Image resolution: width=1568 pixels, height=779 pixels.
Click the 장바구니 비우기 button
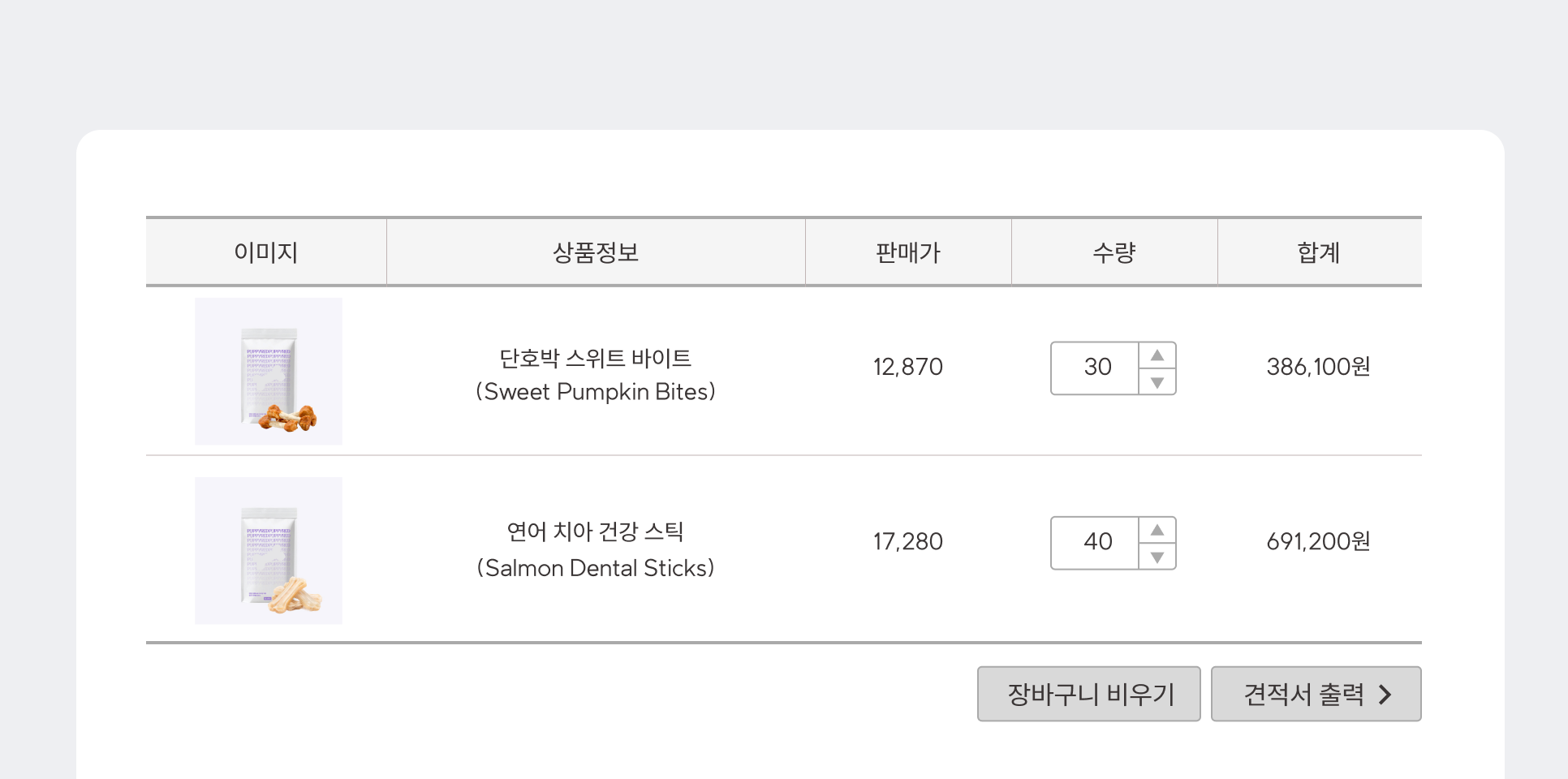click(x=1089, y=694)
